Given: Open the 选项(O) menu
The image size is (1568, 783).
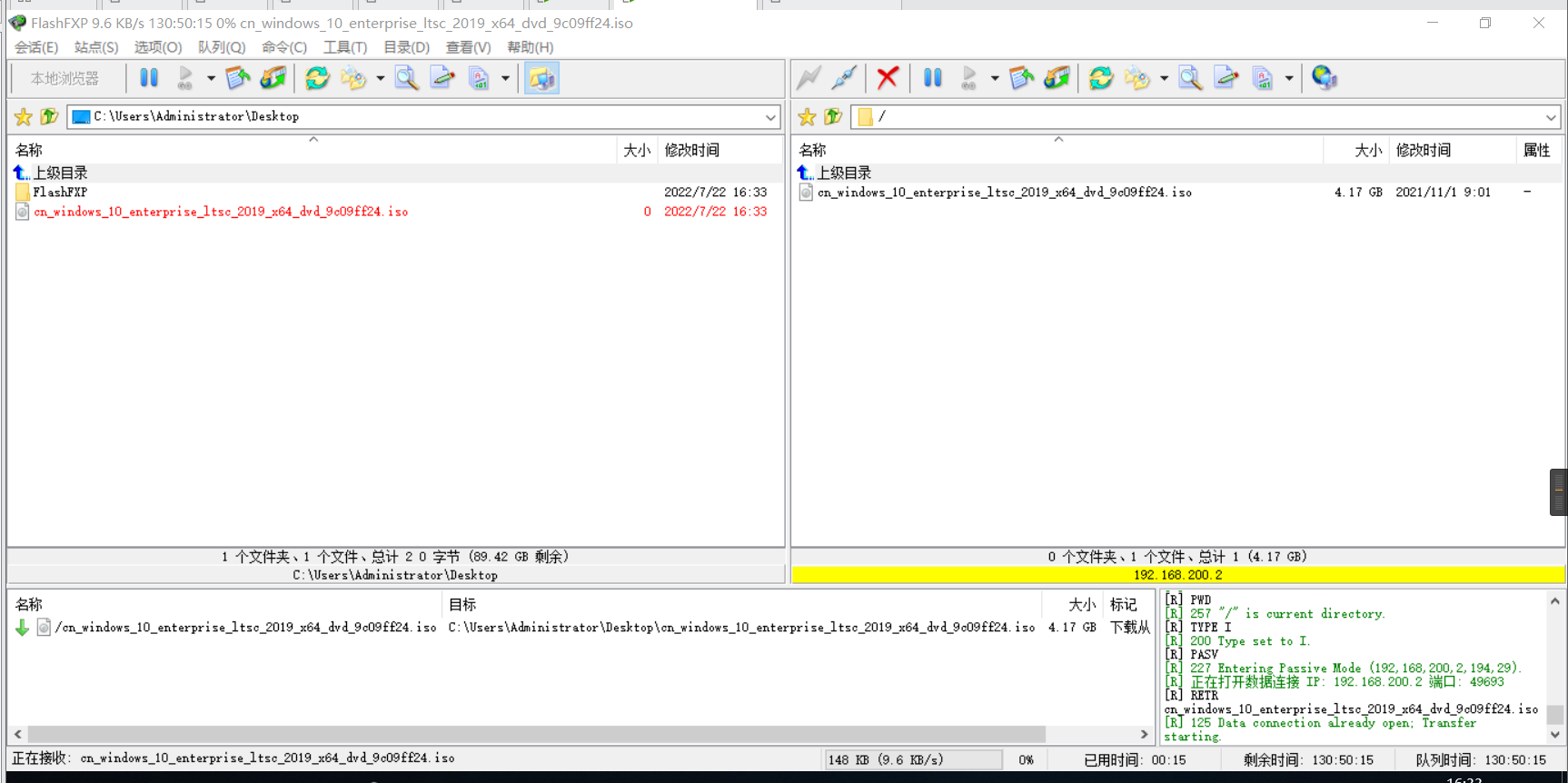Looking at the screenshot, I should click(x=158, y=47).
